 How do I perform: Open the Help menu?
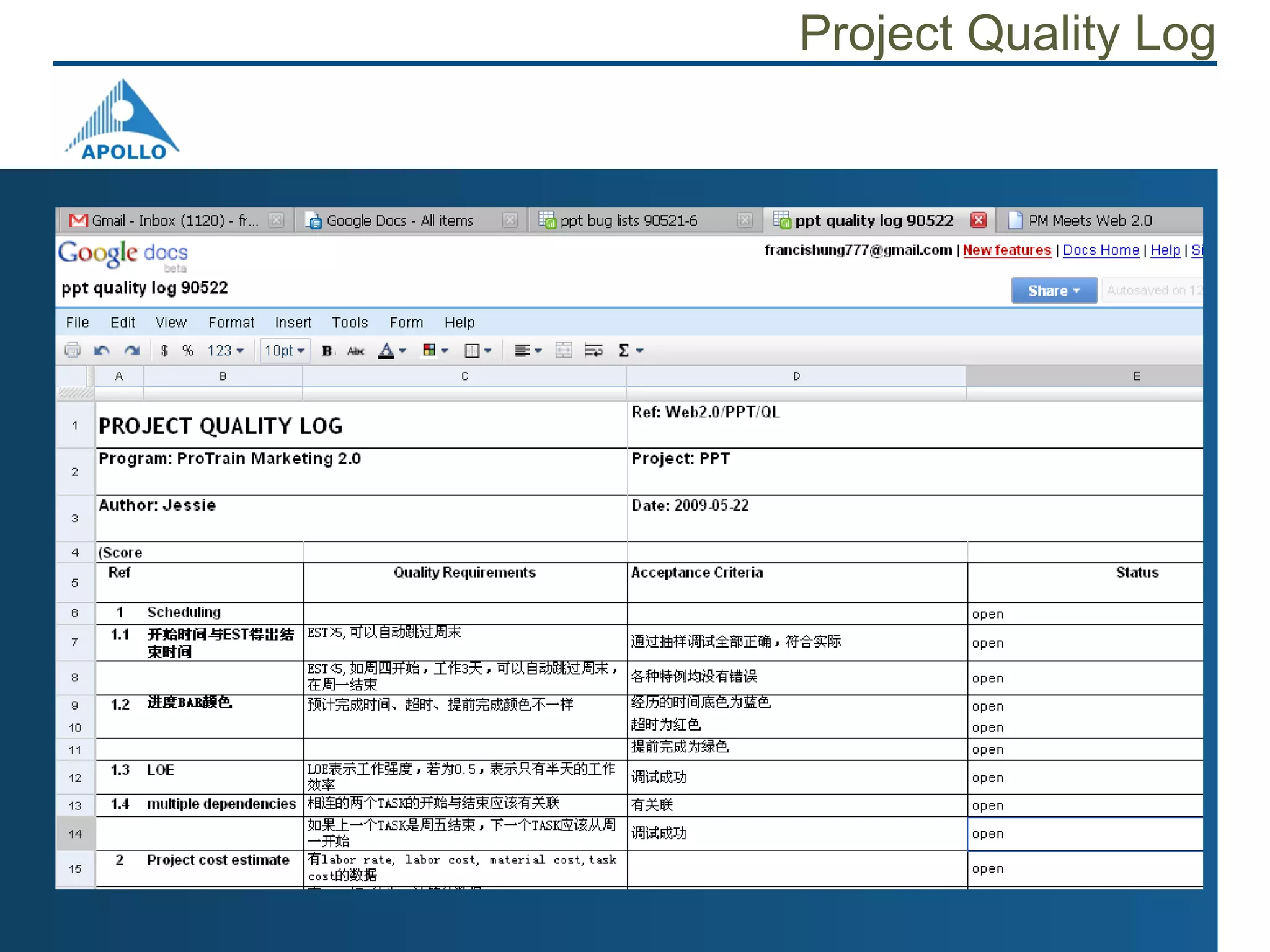[x=460, y=322]
